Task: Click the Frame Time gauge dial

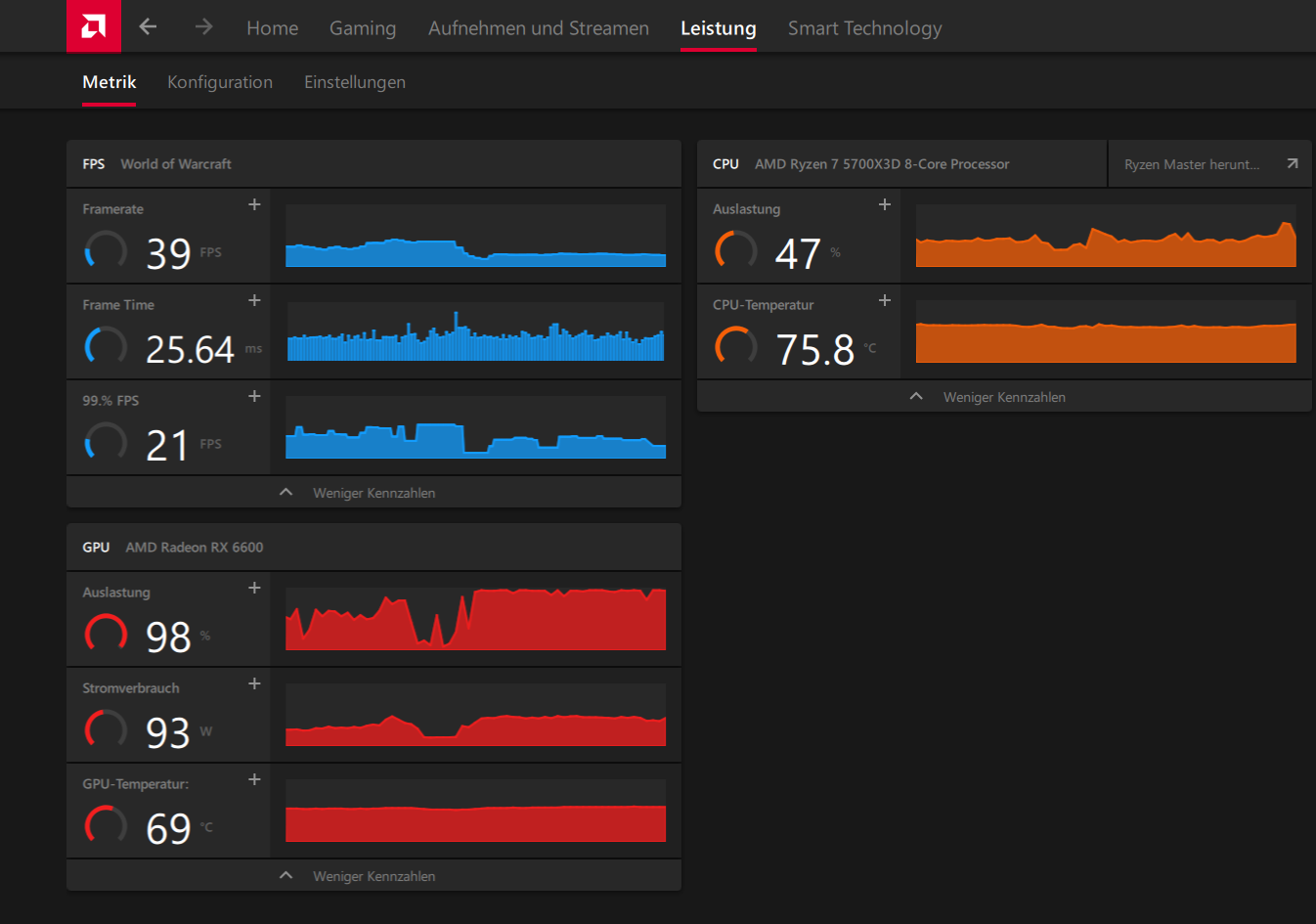Action: click(x=106, y=347)
